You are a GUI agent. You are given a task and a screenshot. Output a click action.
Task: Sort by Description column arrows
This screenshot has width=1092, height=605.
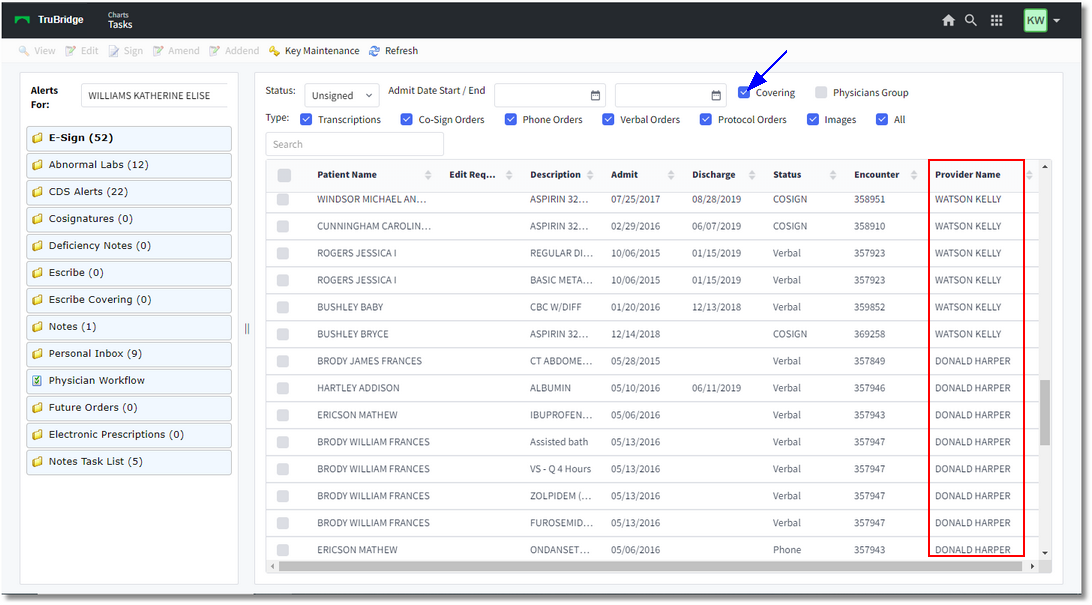pos(590,175)
